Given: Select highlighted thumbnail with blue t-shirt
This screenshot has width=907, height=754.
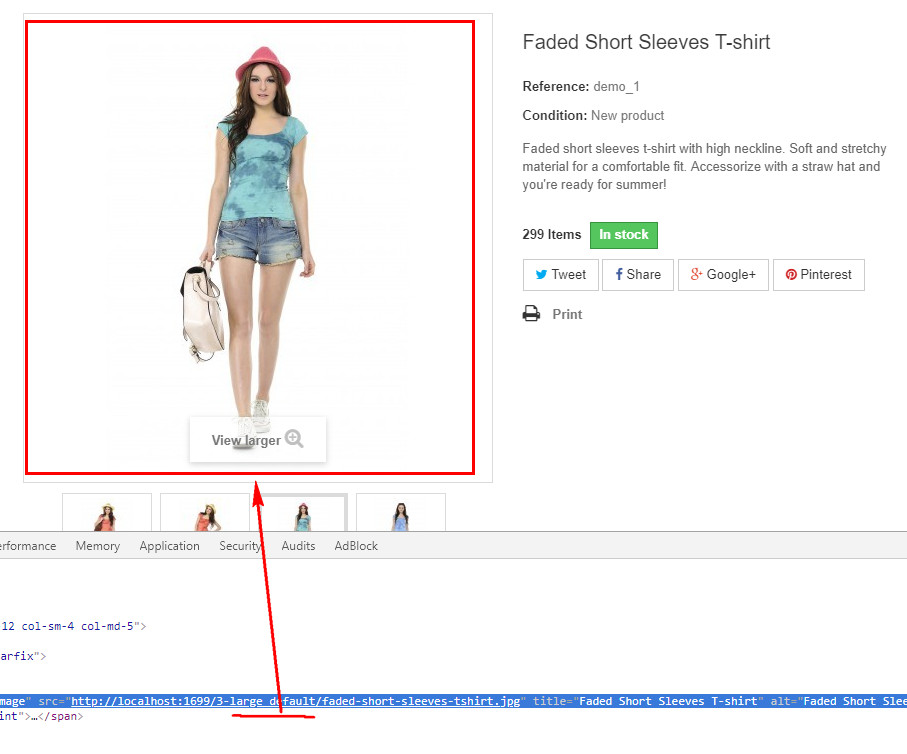Looking at the screenshot, I should (x=303, y=513).
